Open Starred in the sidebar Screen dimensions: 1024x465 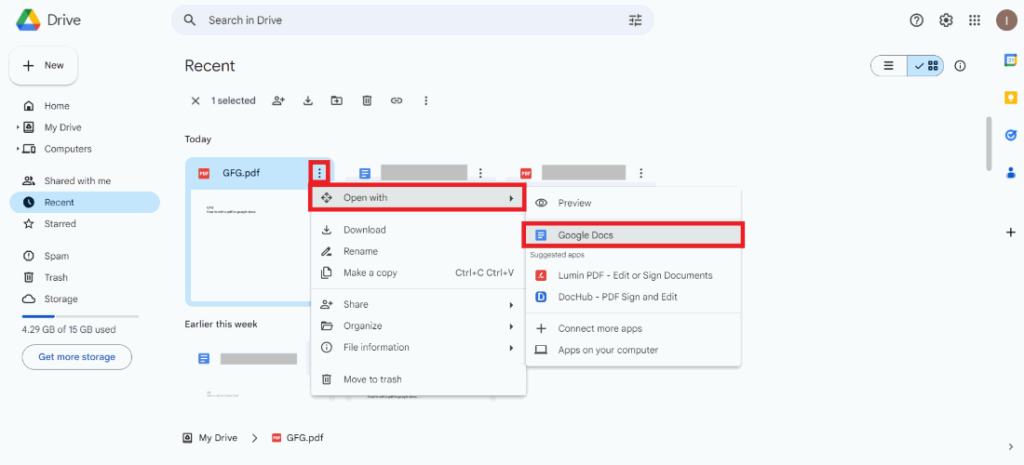tap(84, 224)
